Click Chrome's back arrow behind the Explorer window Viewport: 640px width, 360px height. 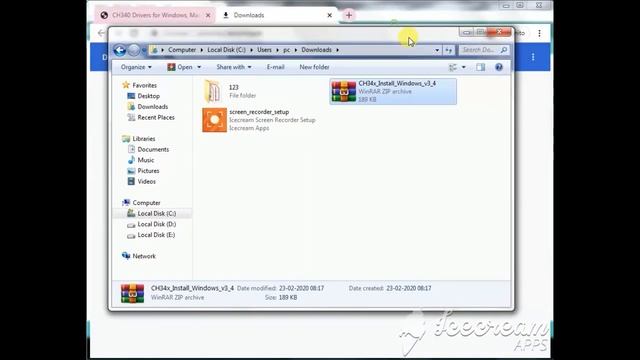101,33
